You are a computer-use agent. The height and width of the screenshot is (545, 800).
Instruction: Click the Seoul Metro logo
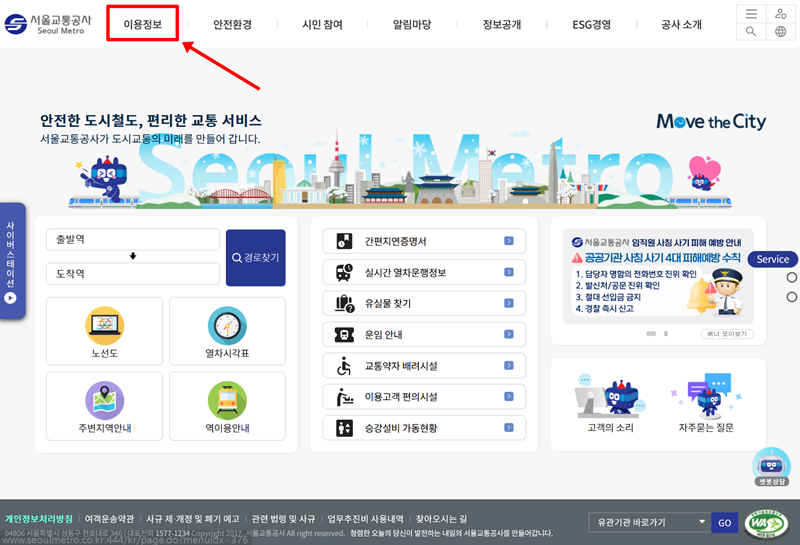pyautogui.click(x=48, y=23)
